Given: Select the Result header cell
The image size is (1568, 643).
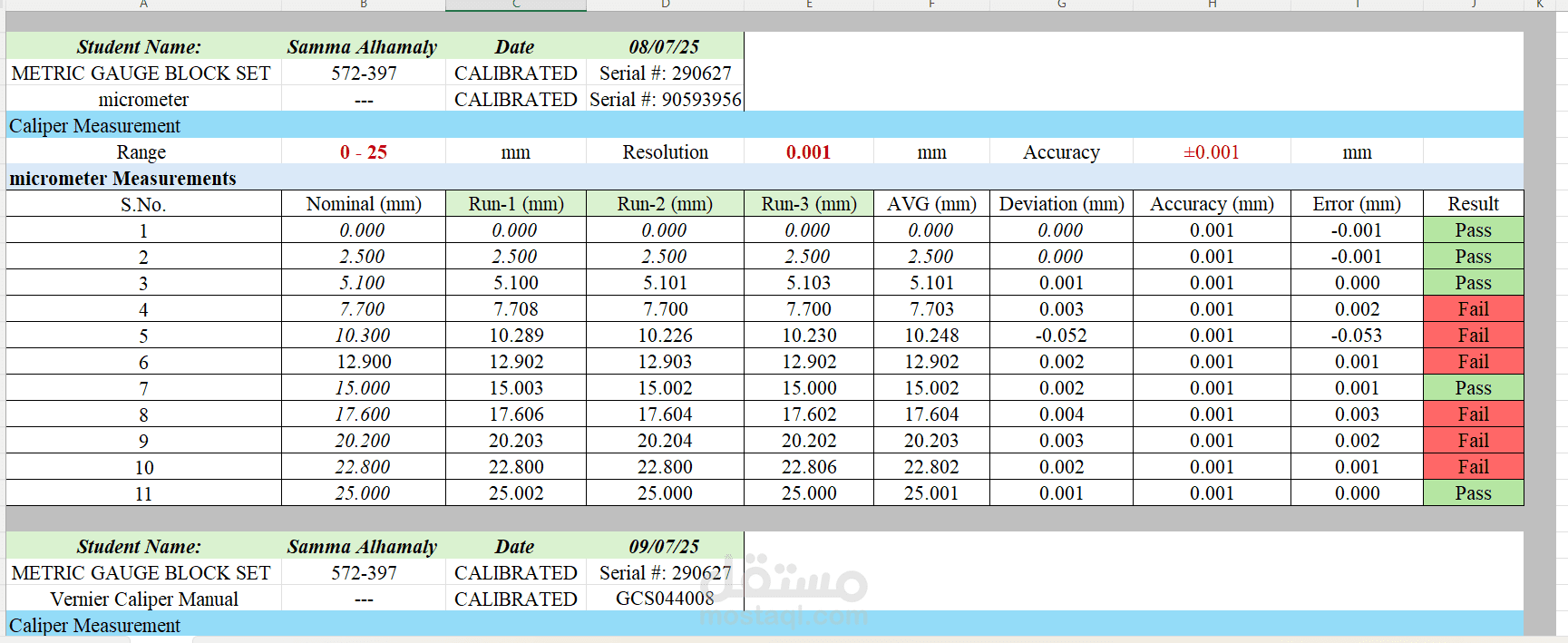Looking at the screenshot, I should (x=1473, y=204).
